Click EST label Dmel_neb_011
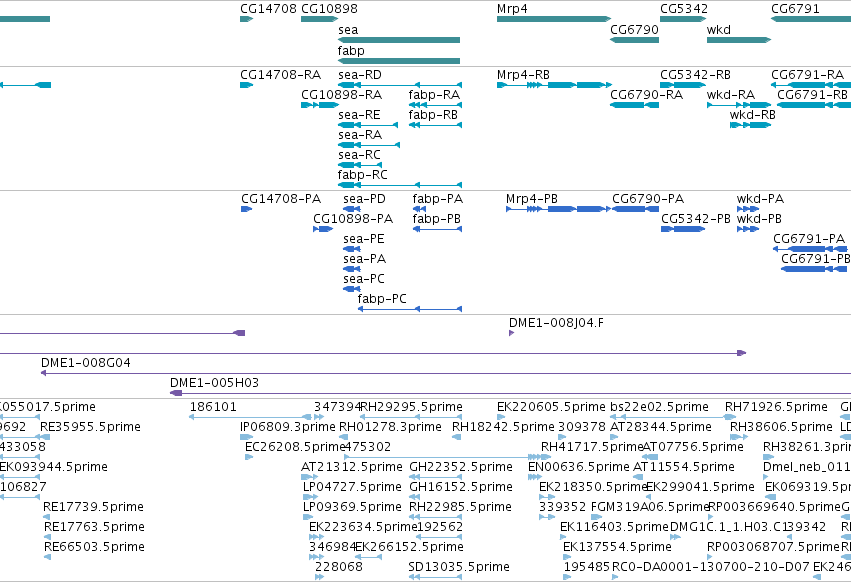 [x=806, y=467]
